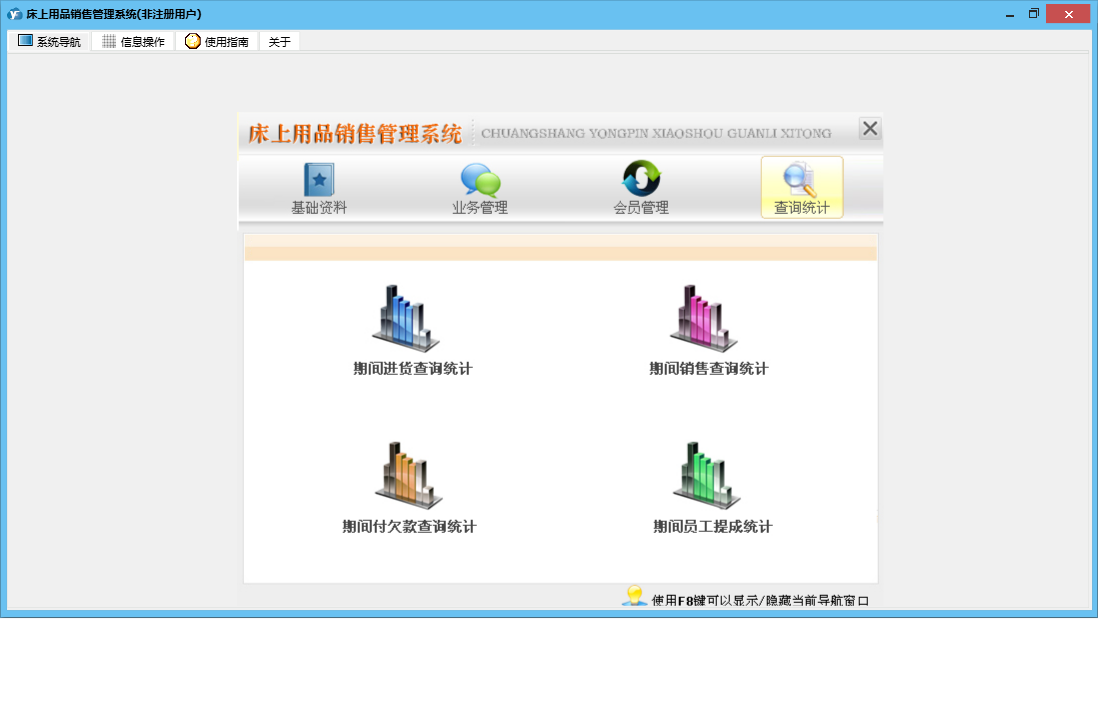The image size is (1098, 722).
Task: Click the 期间进货查询统计 label
Action: 413,369
